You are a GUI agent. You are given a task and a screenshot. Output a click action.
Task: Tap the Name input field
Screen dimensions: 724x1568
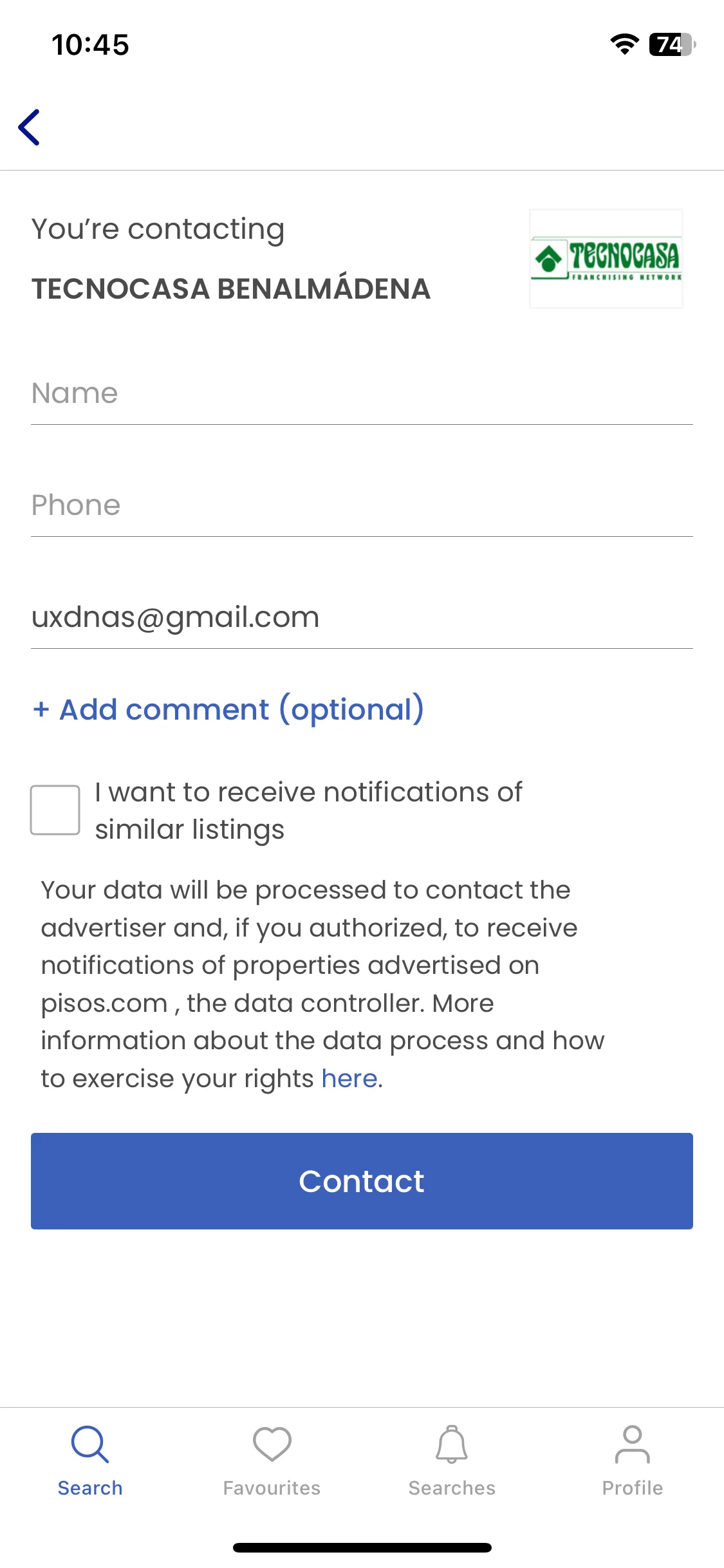pyautogui.click(x=362, y=393)
